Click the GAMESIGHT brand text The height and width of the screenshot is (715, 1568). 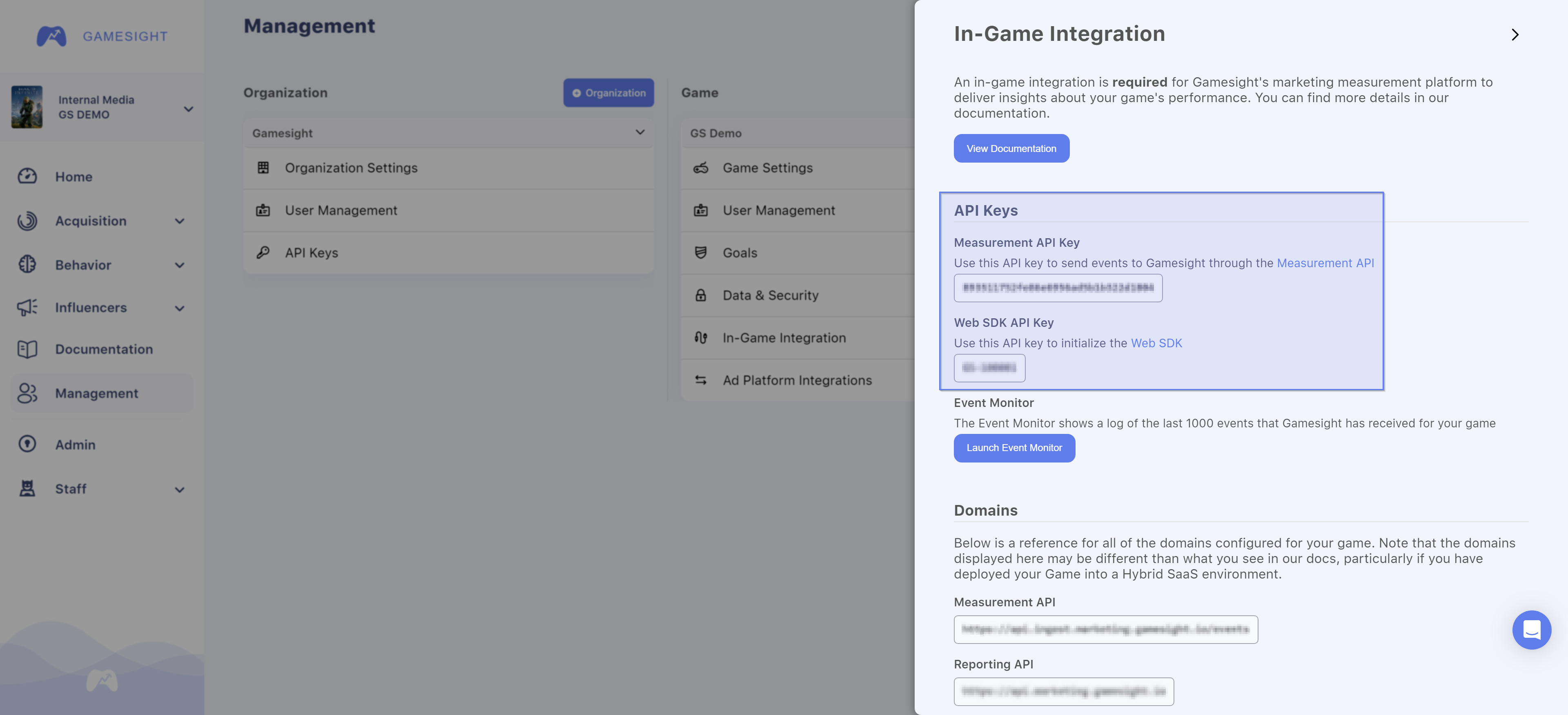pyautogui.click(x=125, y=36)
